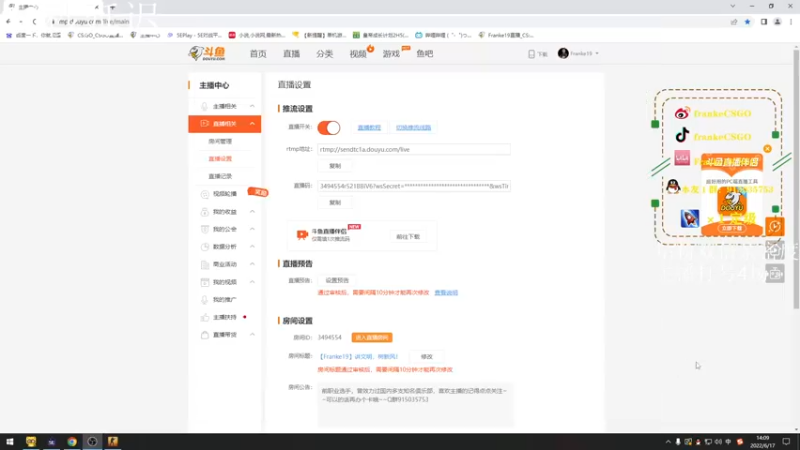
Task: Collapse the 直播相关 section chevron
Action: [x=252, y=123]
